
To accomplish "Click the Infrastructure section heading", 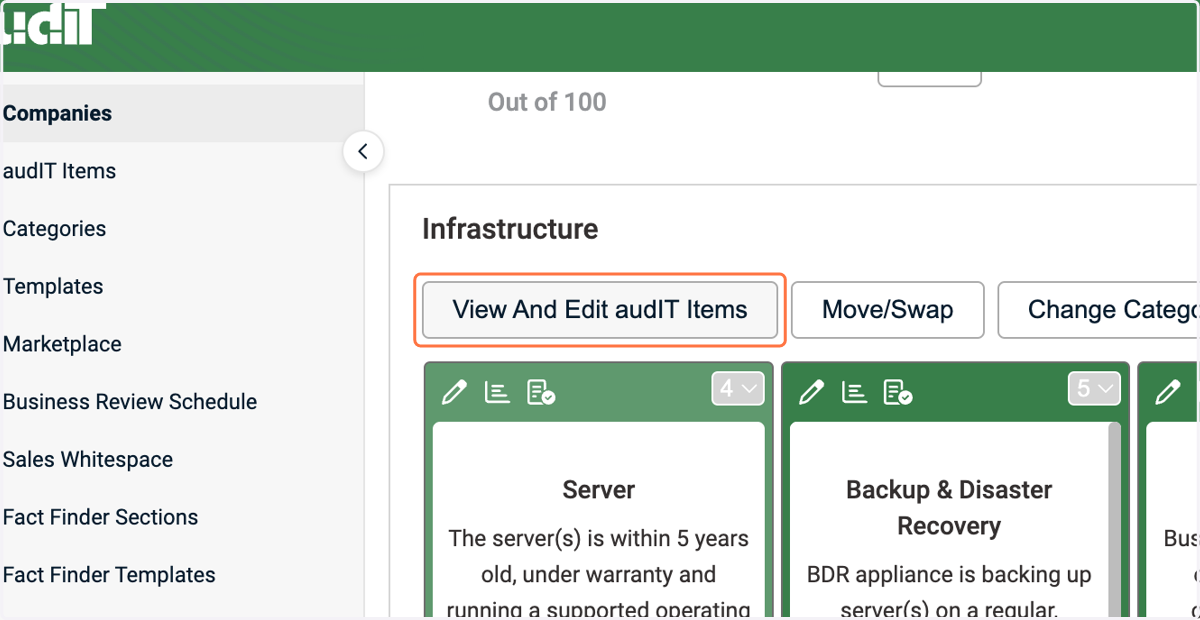I will pyautogui.click(x=510, y=229).
